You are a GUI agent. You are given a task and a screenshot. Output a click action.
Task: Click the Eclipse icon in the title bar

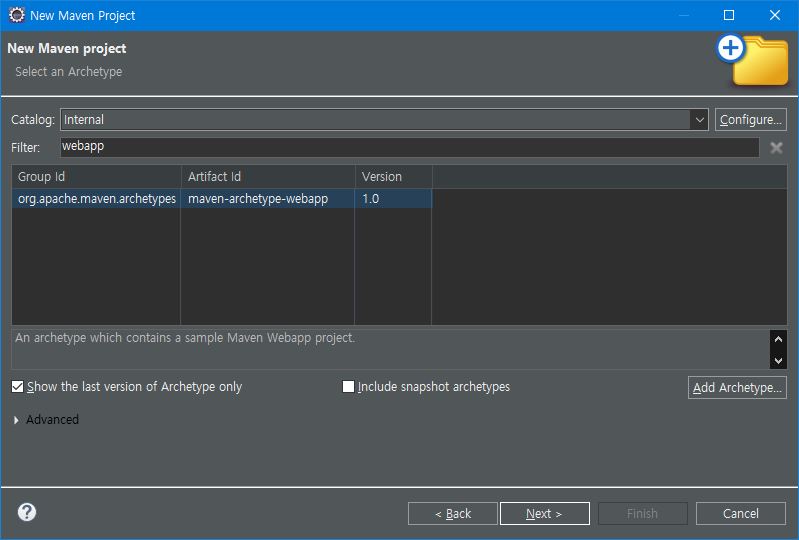[x=16, y=15]
